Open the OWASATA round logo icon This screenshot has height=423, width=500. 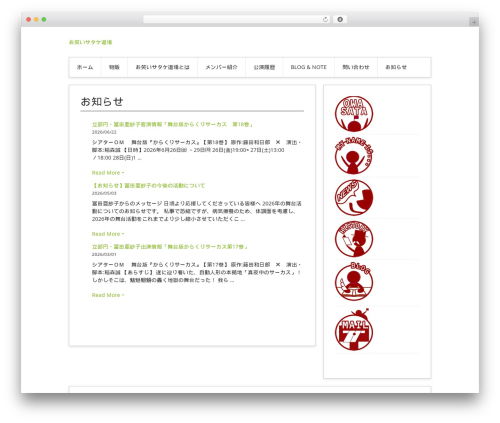[x=354, y=114]
